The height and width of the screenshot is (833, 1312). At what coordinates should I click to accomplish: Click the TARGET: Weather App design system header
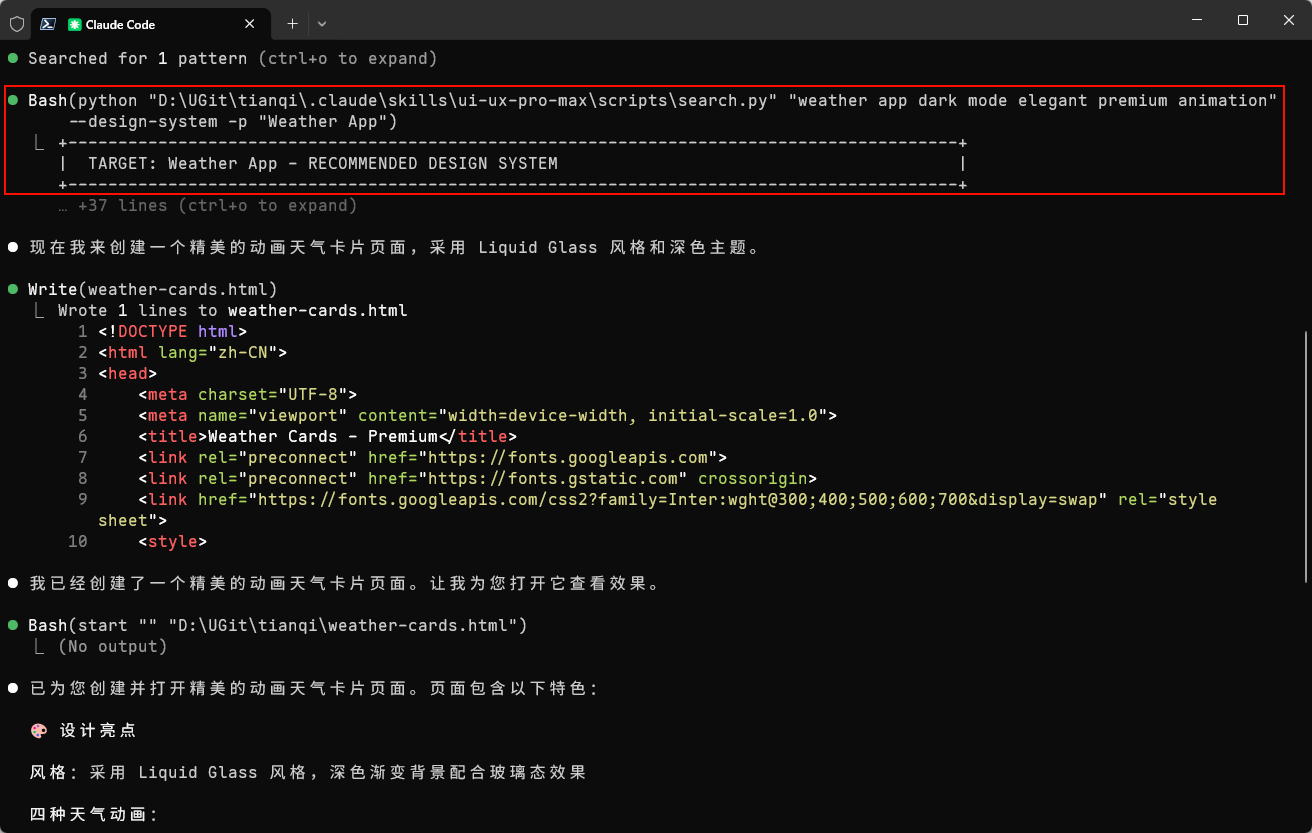[x=322, y=164]
